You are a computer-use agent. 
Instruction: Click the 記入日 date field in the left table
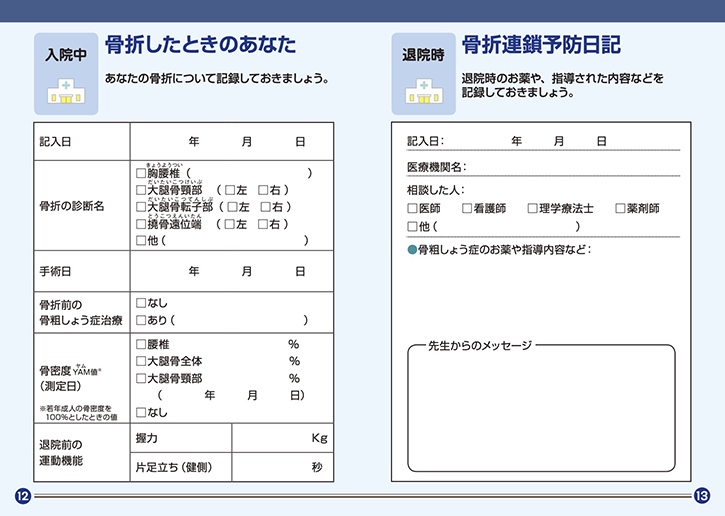pyautogui.click(x=232, y=141)
